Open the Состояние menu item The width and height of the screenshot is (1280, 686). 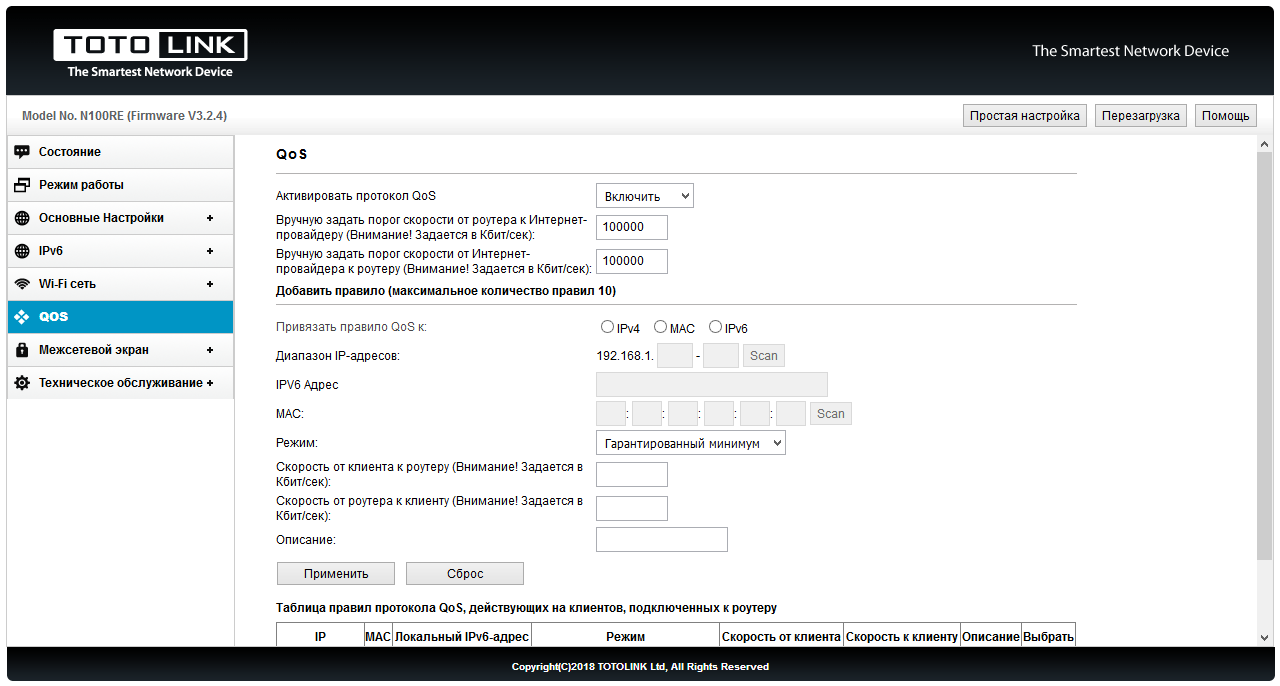120,152
